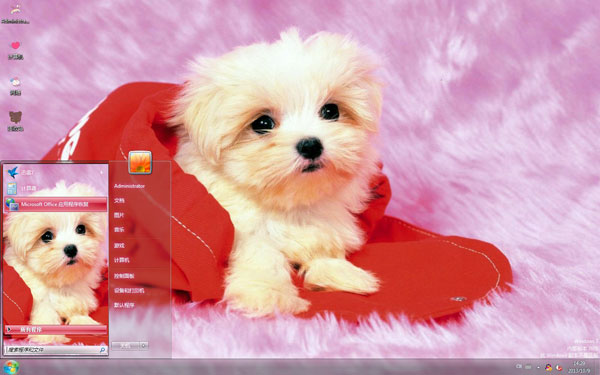Viewport: 600px width, 375px height.
Task: Open Microsoft Office application recovery entry
Action: tap(55, 204)
